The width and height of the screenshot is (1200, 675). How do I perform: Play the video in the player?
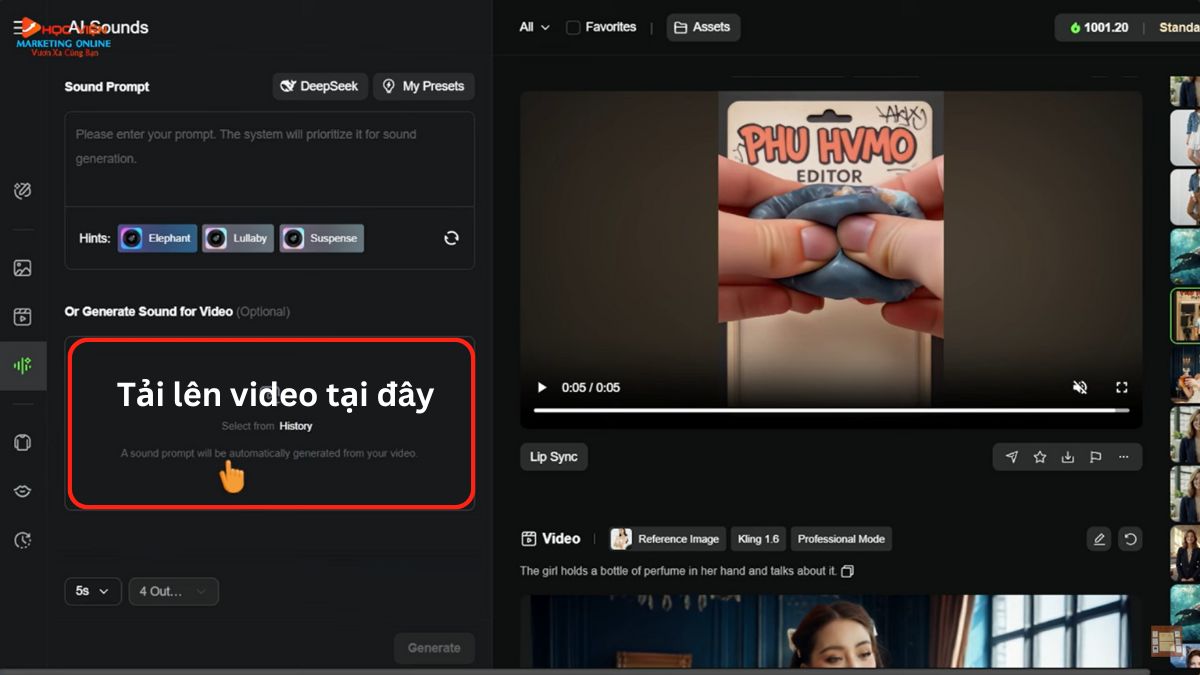pos(542,387)
